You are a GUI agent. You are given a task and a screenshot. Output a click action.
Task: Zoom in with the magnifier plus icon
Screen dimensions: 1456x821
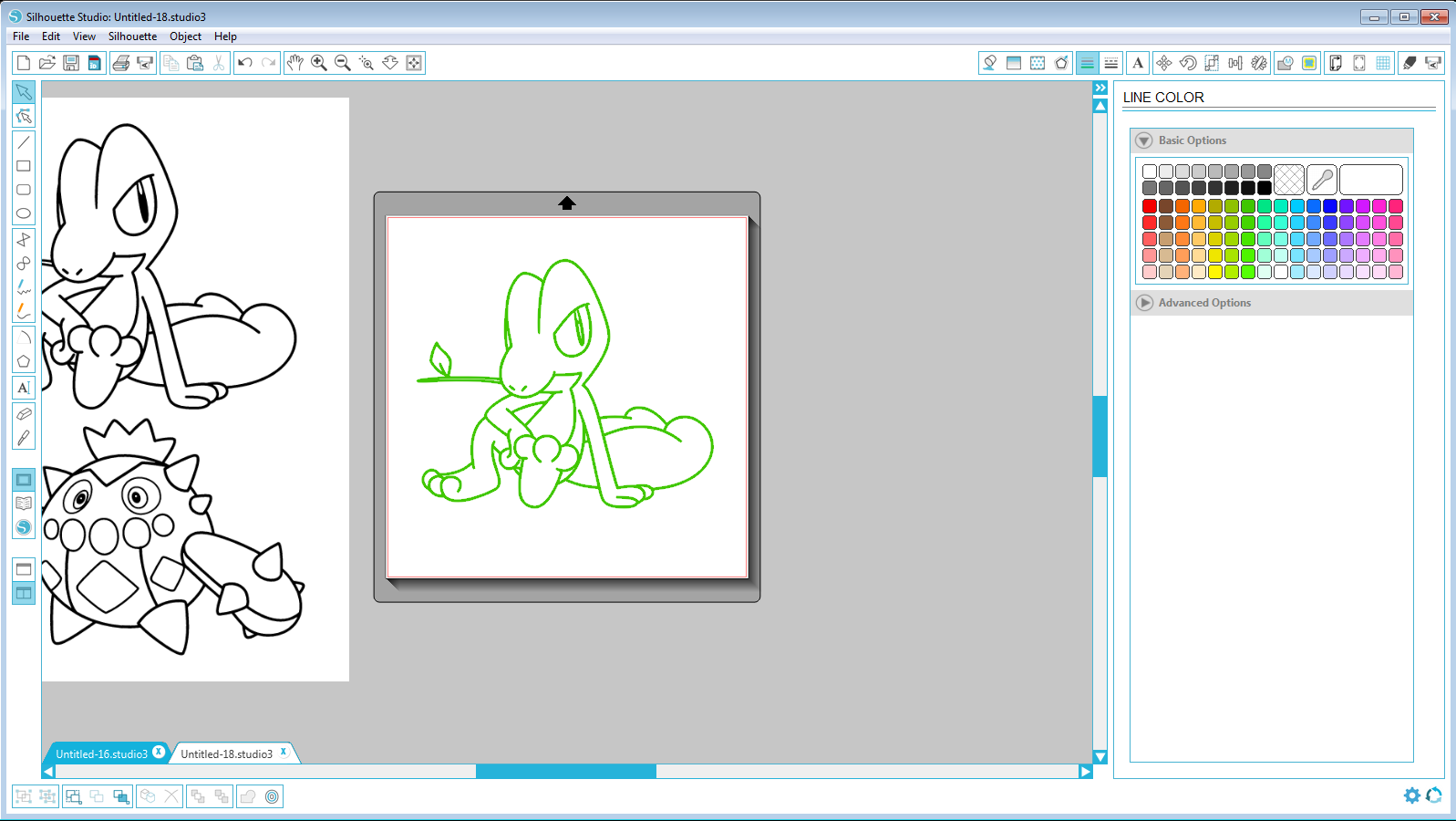[319, 63]
